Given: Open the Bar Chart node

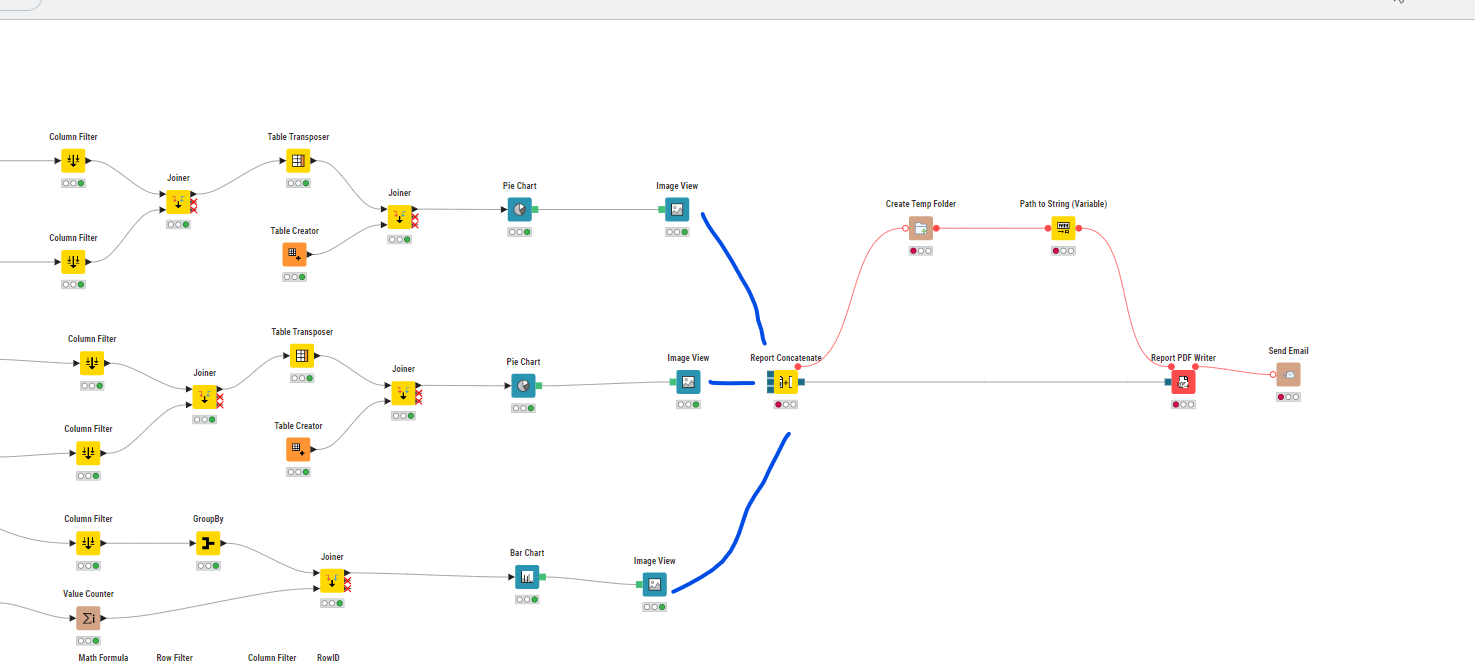Looking at the screenshot, I should (526, 576).
